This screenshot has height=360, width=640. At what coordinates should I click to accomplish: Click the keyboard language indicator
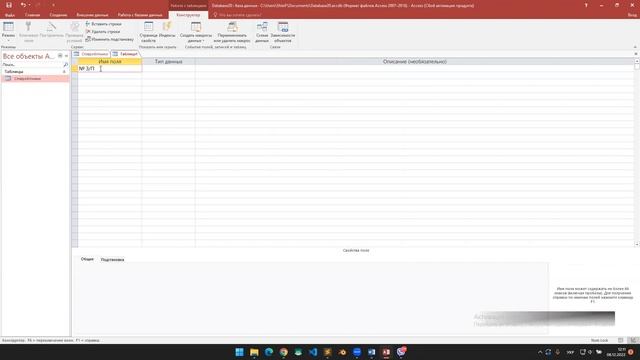point(570,352)
